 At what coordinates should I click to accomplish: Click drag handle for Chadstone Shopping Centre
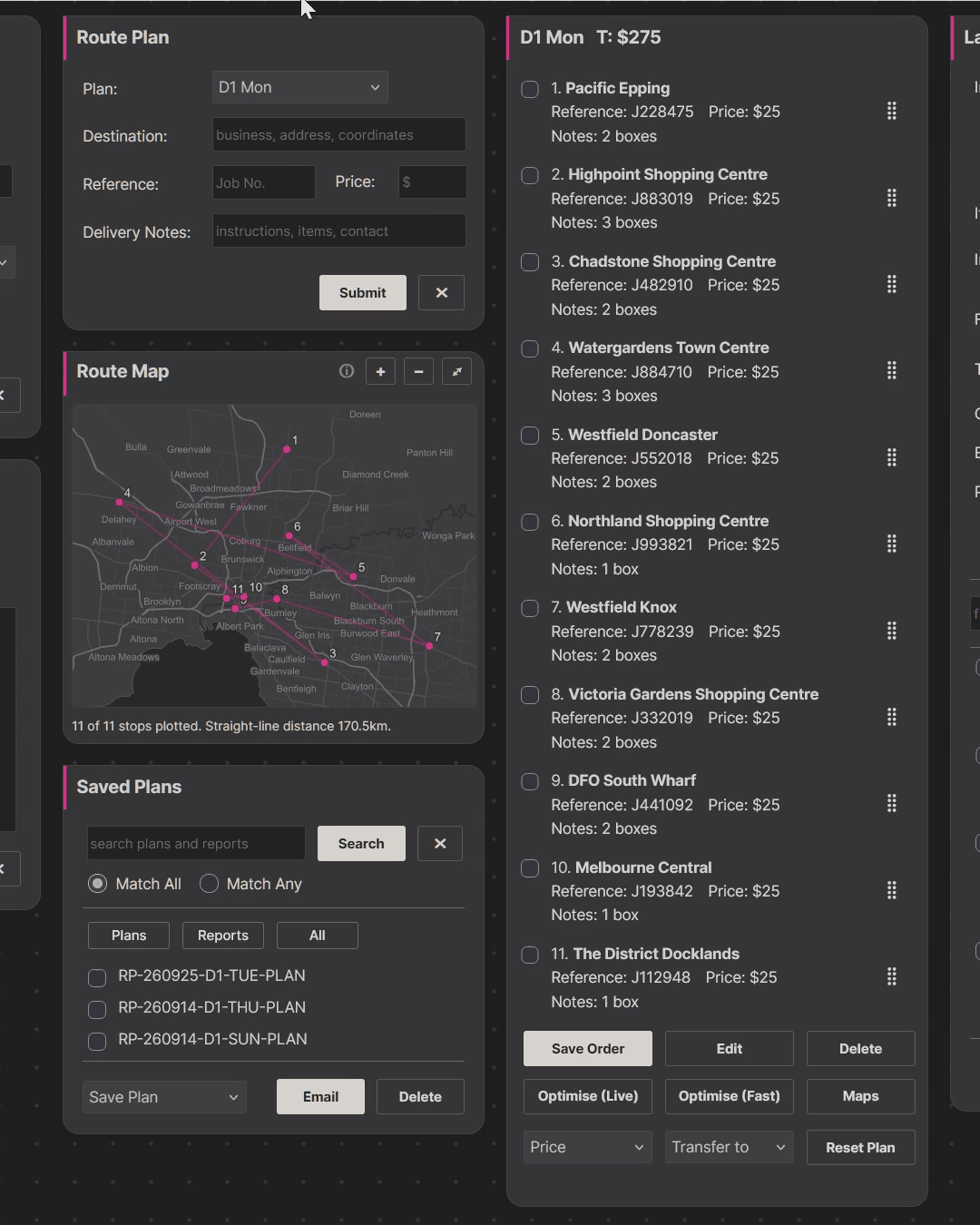click(x=892, y=285)
